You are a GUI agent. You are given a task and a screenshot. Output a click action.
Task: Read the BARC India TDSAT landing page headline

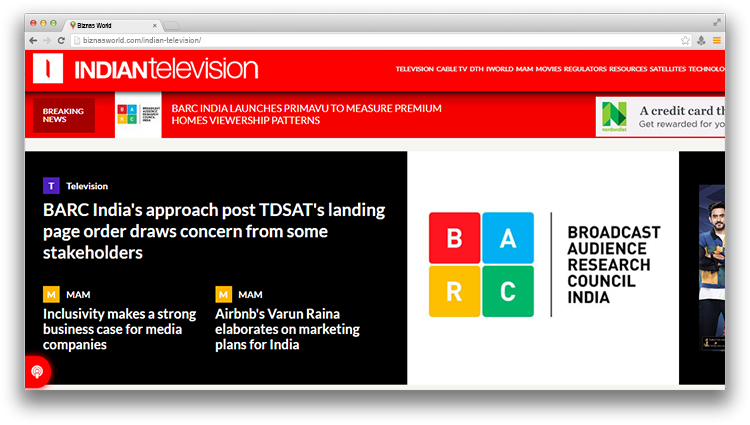pos(213,231)
